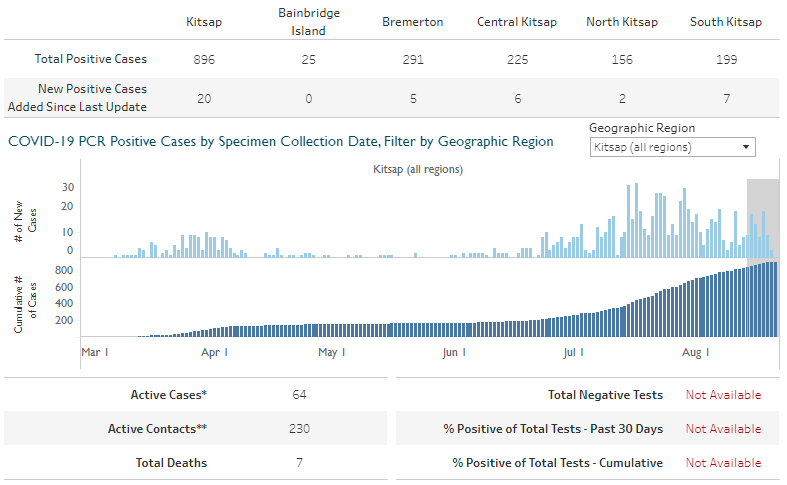Click the Bremerton column header
Screen dimensions: 787x485
(412, 22)
